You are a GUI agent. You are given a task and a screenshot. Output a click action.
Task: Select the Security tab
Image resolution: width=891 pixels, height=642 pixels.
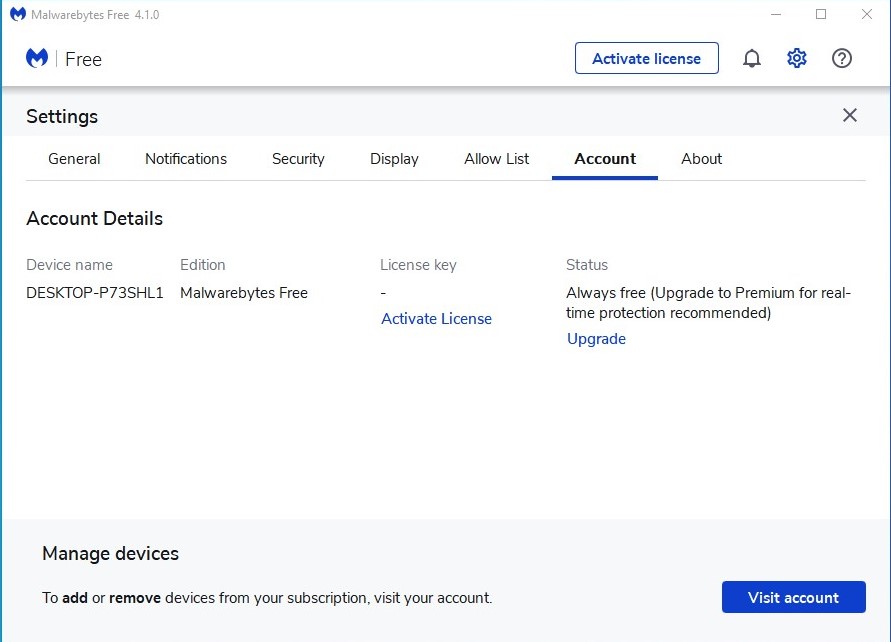pos(298,159)
